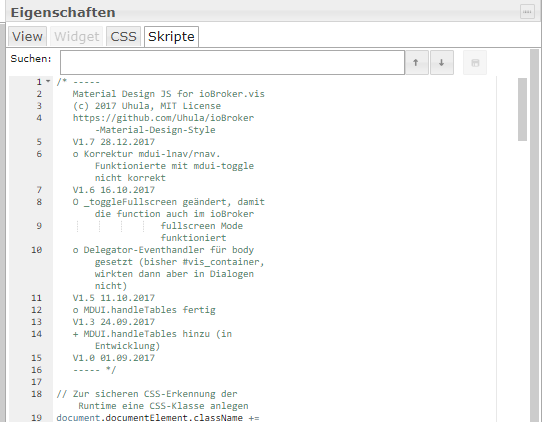
Task: Find previous match with up arrow
Action: click(416, 63)
